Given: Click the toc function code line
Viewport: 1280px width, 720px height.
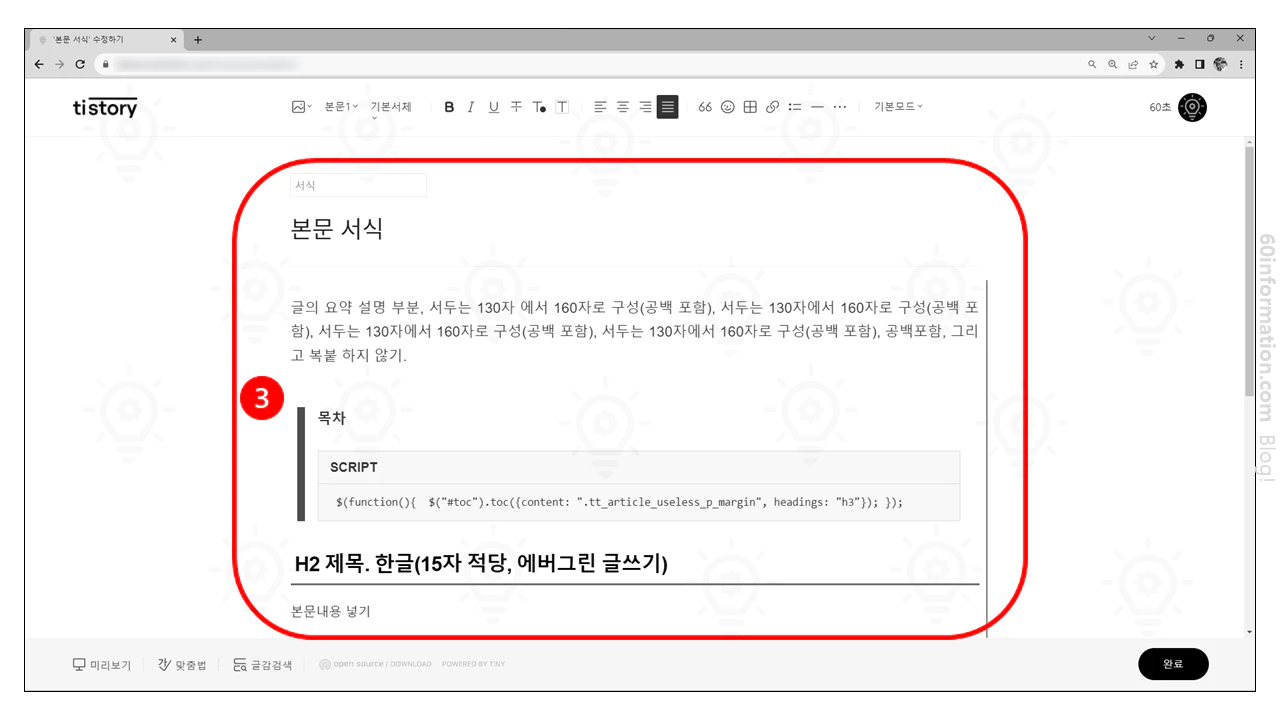Looking at the screenshot, I should (x=619, y=502).
